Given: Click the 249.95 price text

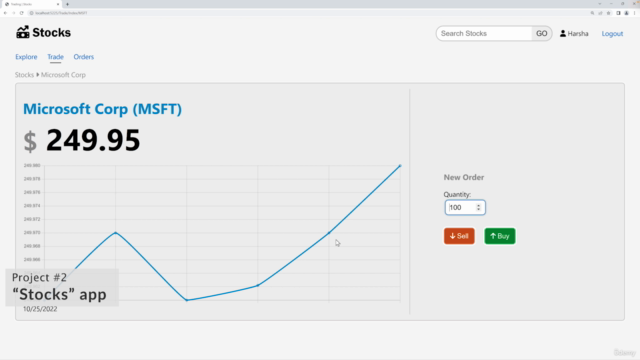Looking at the screenshot, I should (x=93, y=140).
